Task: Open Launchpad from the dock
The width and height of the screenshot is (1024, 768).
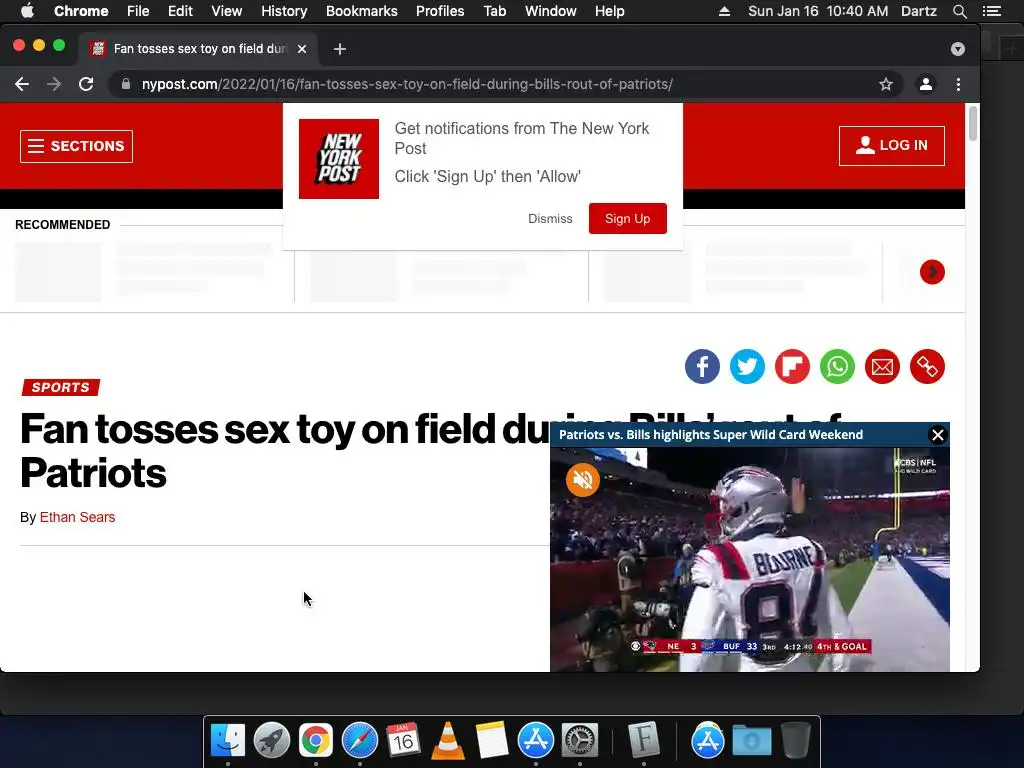Action: [272, 741]
